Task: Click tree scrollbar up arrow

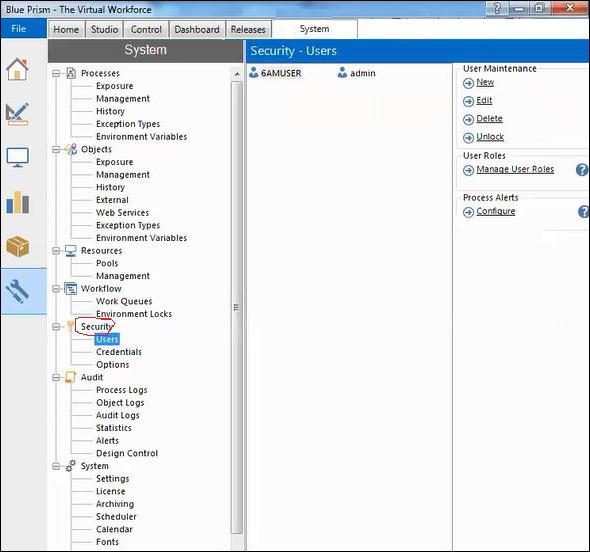Action: tap(237, 74)
